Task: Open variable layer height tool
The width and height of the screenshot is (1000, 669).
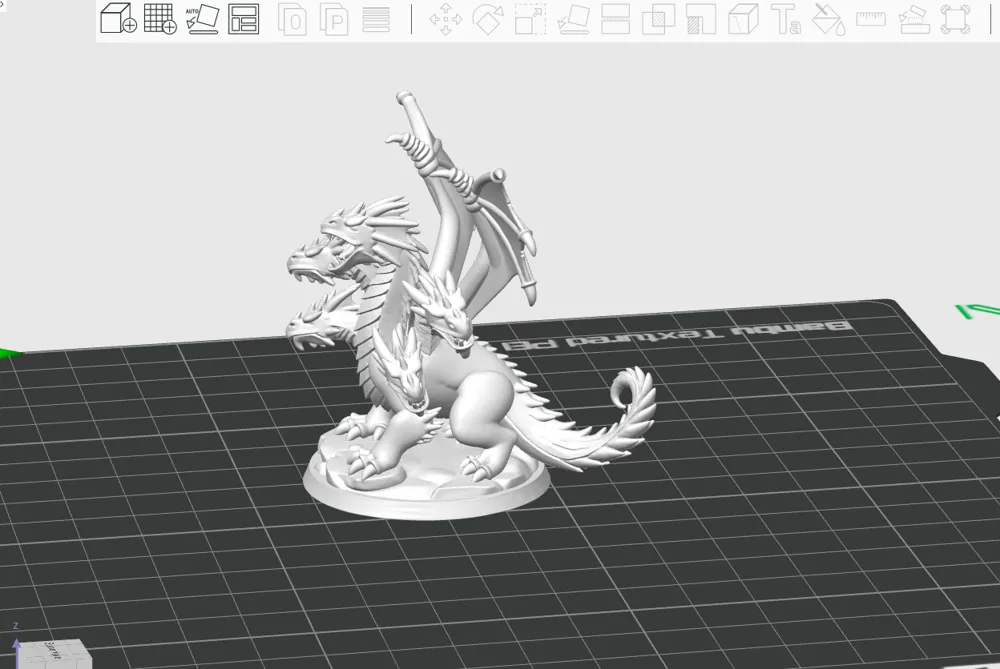Action: coord(376,19)
